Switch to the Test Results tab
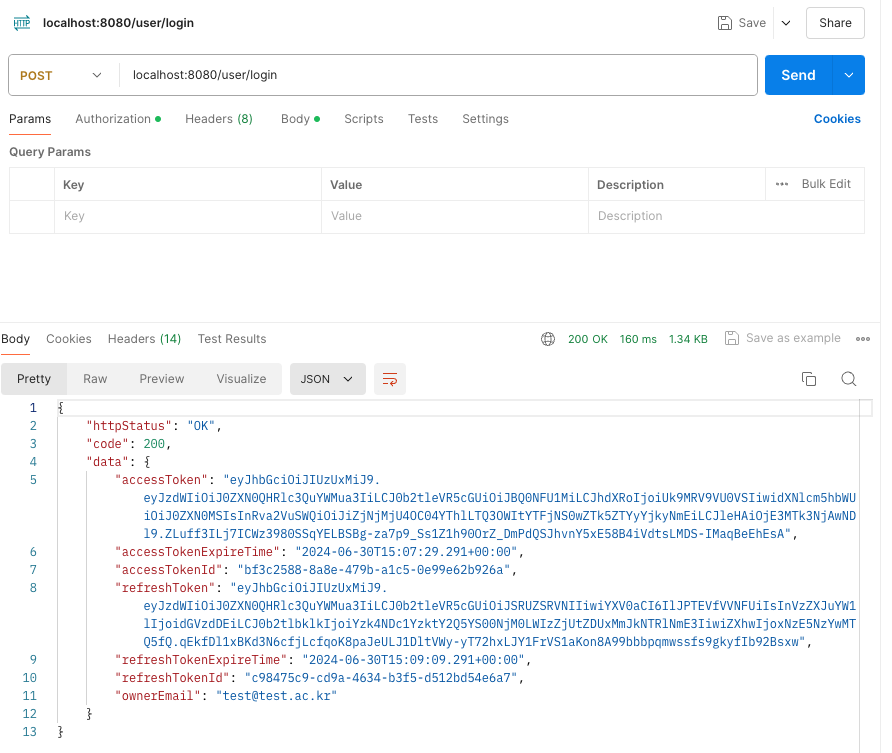The height and width of the screenshot is (753, 892). pos(231,339)
